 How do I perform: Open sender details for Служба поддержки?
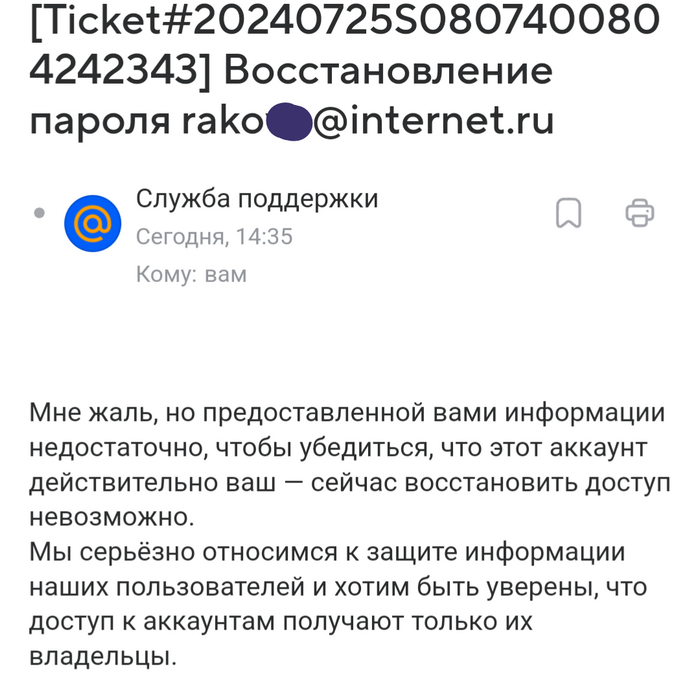point(257,199)
